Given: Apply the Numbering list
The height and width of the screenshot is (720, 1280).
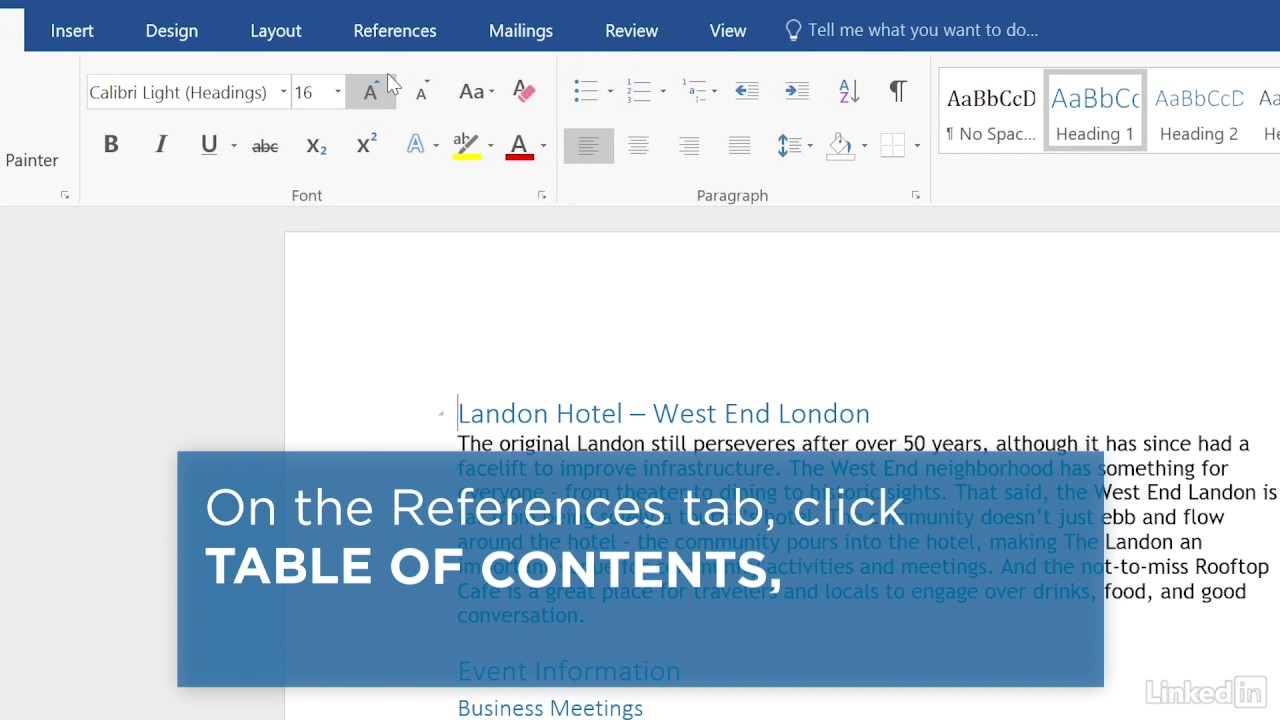Looking at the screenshot, I should [638, 91].
